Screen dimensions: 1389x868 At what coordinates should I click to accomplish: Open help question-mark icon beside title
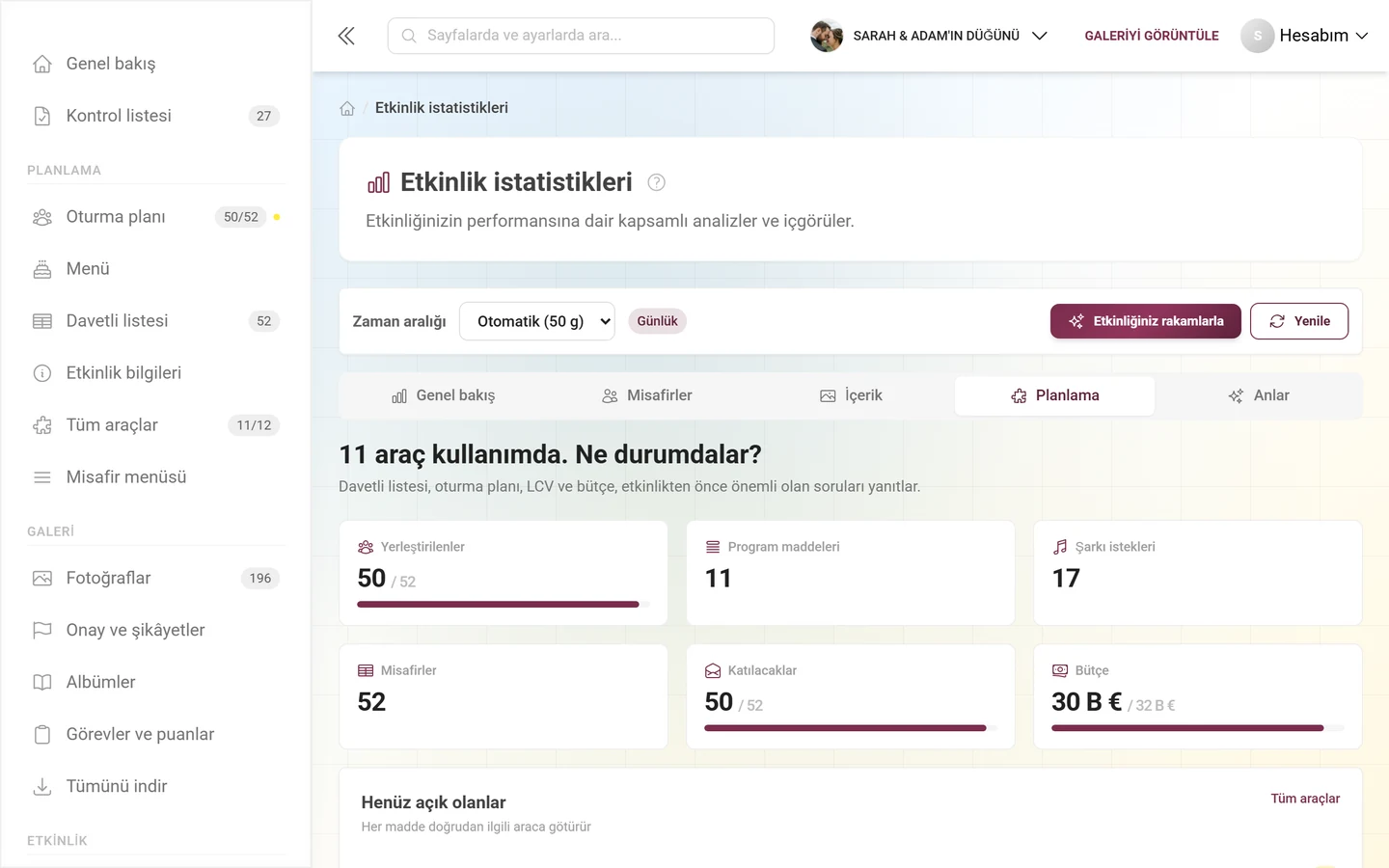pos(656,182)
